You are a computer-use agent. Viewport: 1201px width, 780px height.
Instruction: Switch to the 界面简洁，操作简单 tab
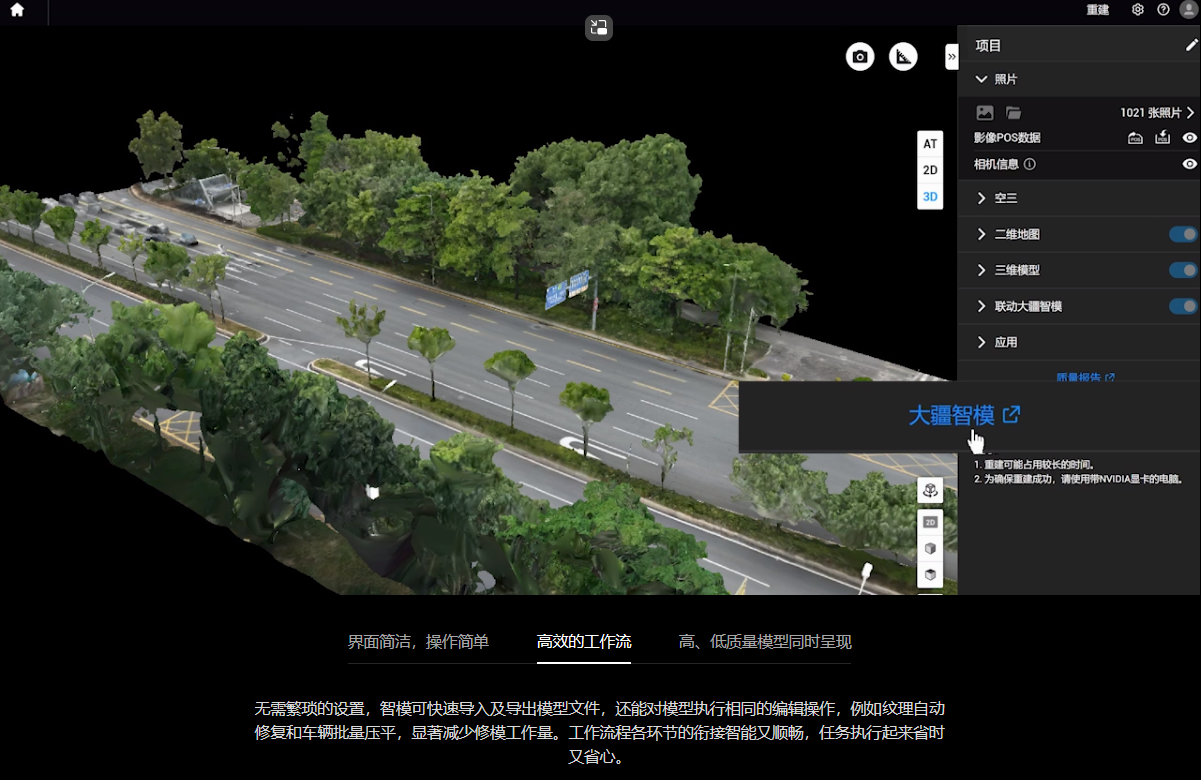pyautogui.click(x=418, y=642)
